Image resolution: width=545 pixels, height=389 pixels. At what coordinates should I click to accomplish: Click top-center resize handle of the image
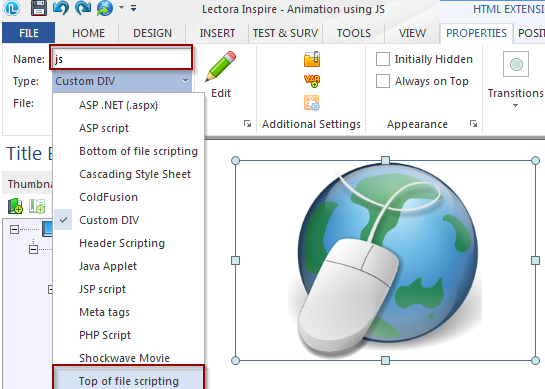click(x=385, y=160)
